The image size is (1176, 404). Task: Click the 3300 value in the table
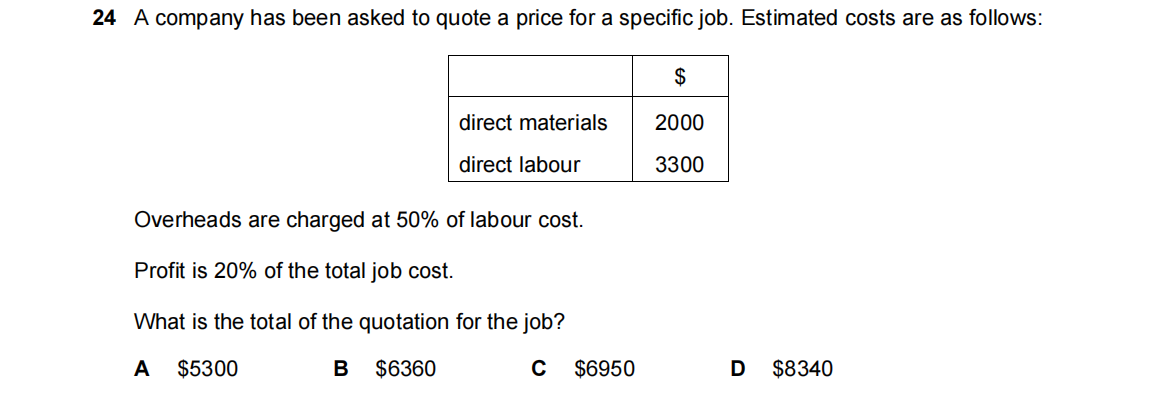[679, 165]
